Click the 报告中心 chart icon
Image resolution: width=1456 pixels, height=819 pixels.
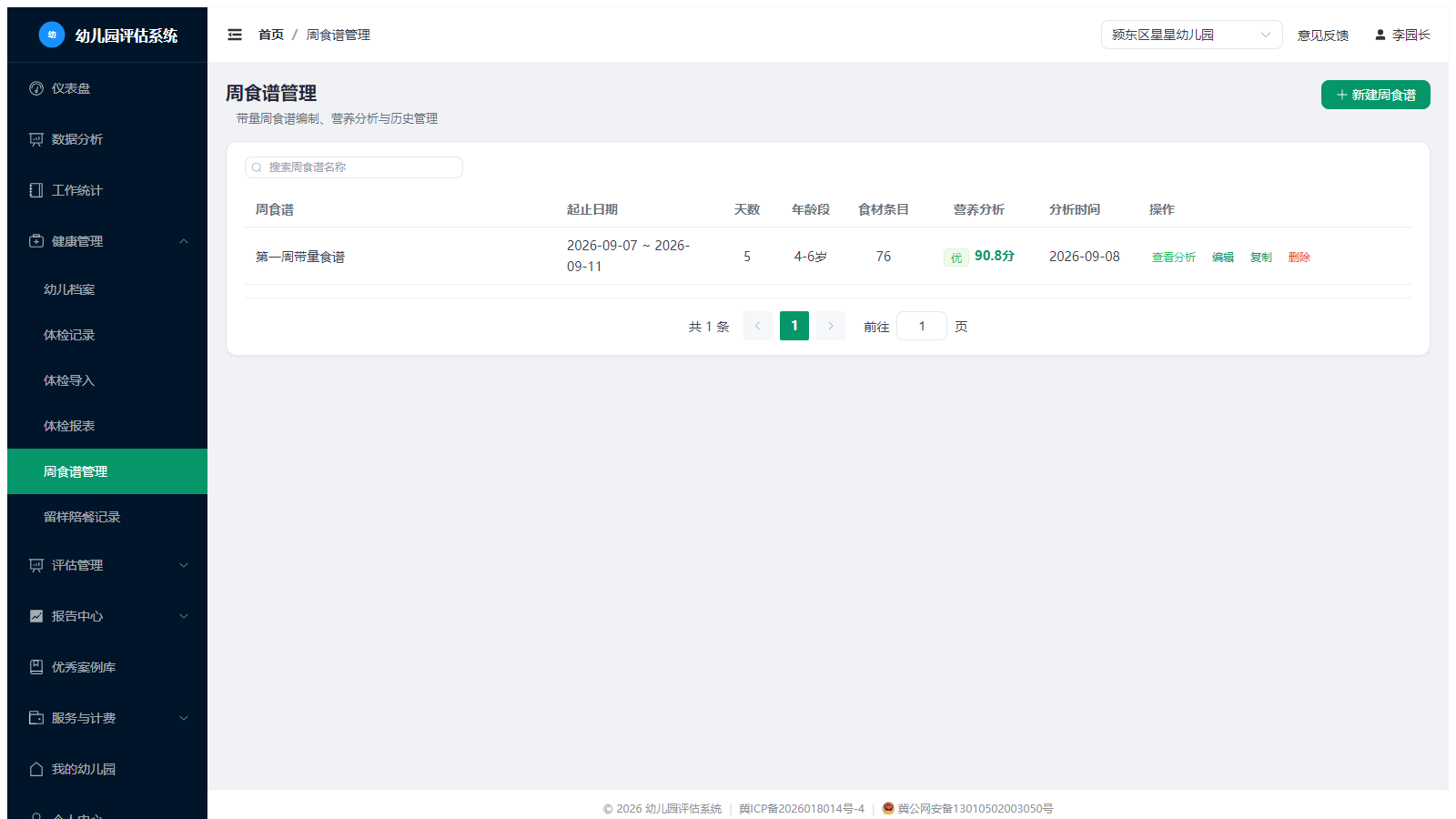[x=36, y=616]
